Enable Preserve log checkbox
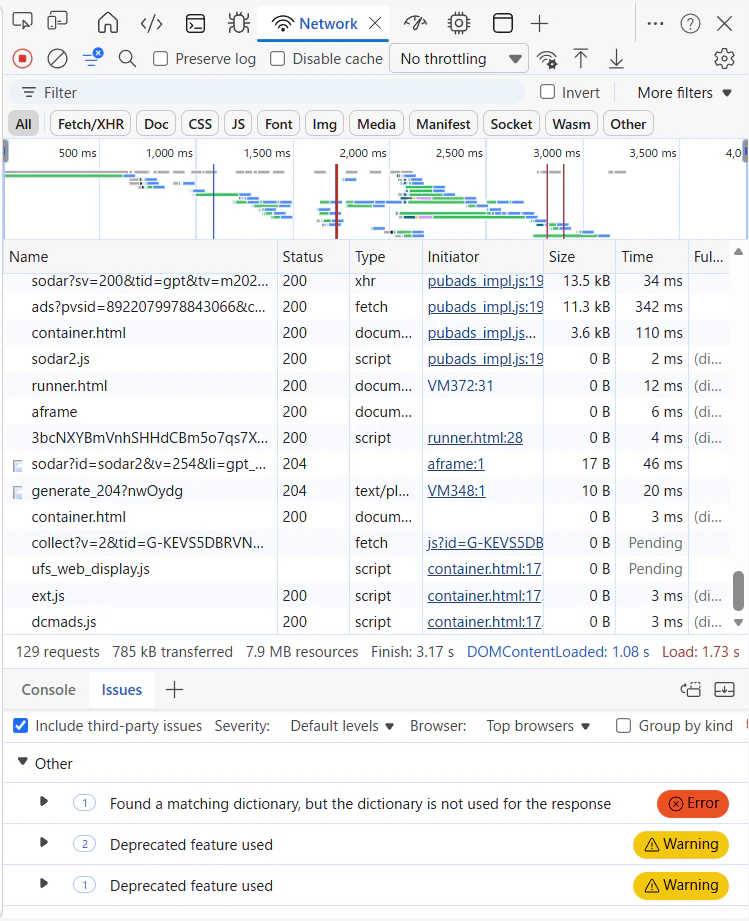Screen dimensions: 749x921 coord(160,59)
